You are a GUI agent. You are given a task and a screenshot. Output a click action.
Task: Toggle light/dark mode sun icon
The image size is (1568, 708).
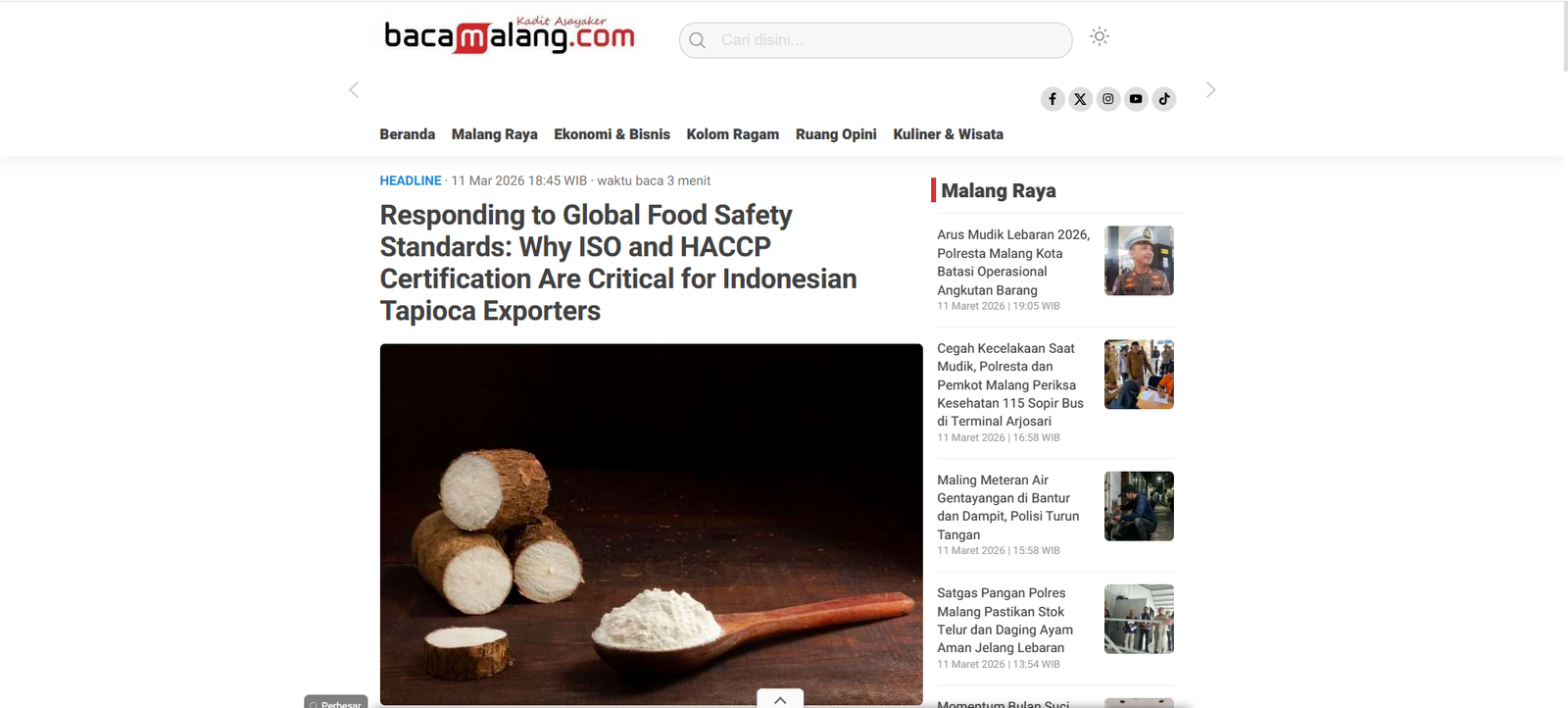[x=1100, y=37]
